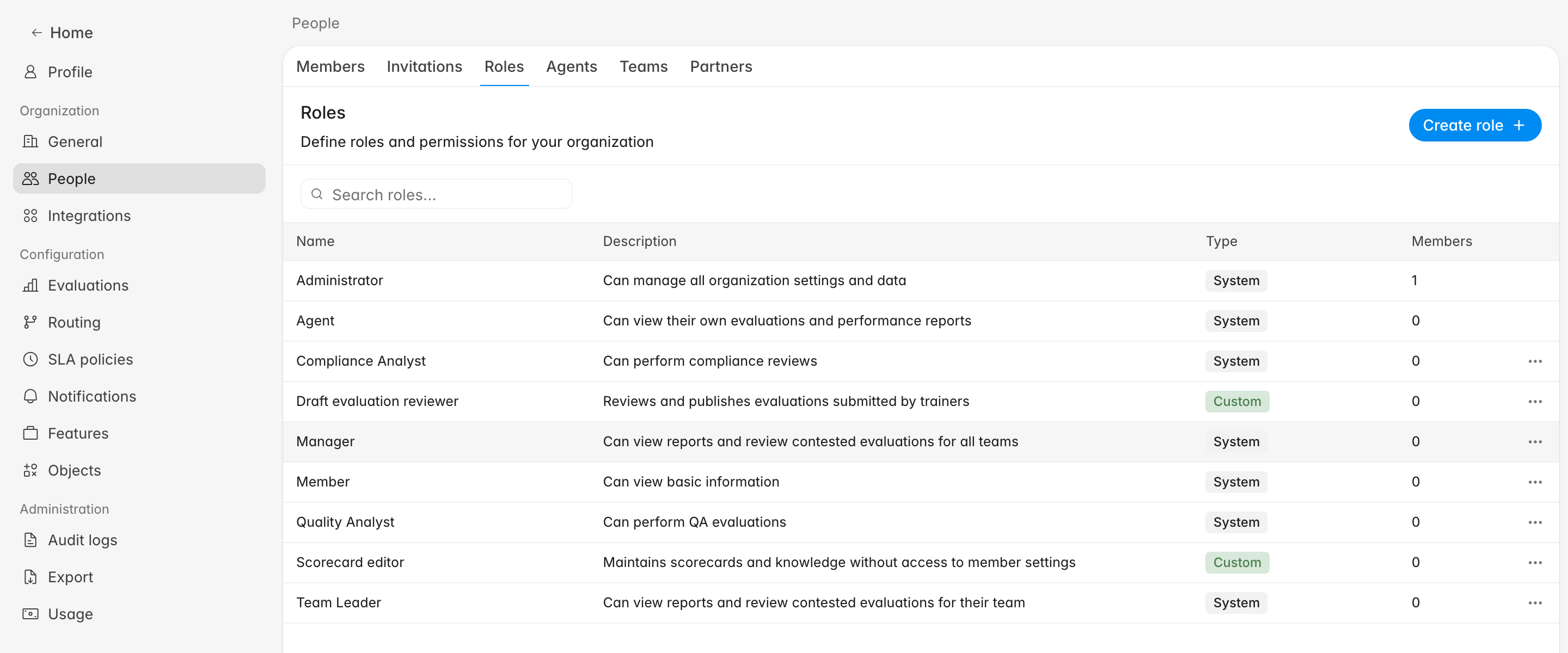Open more options for Team Leader role
Image resolution: width=1568 pixels, height=653 pixels.
pyautogui.click(x=1535, y=602)
